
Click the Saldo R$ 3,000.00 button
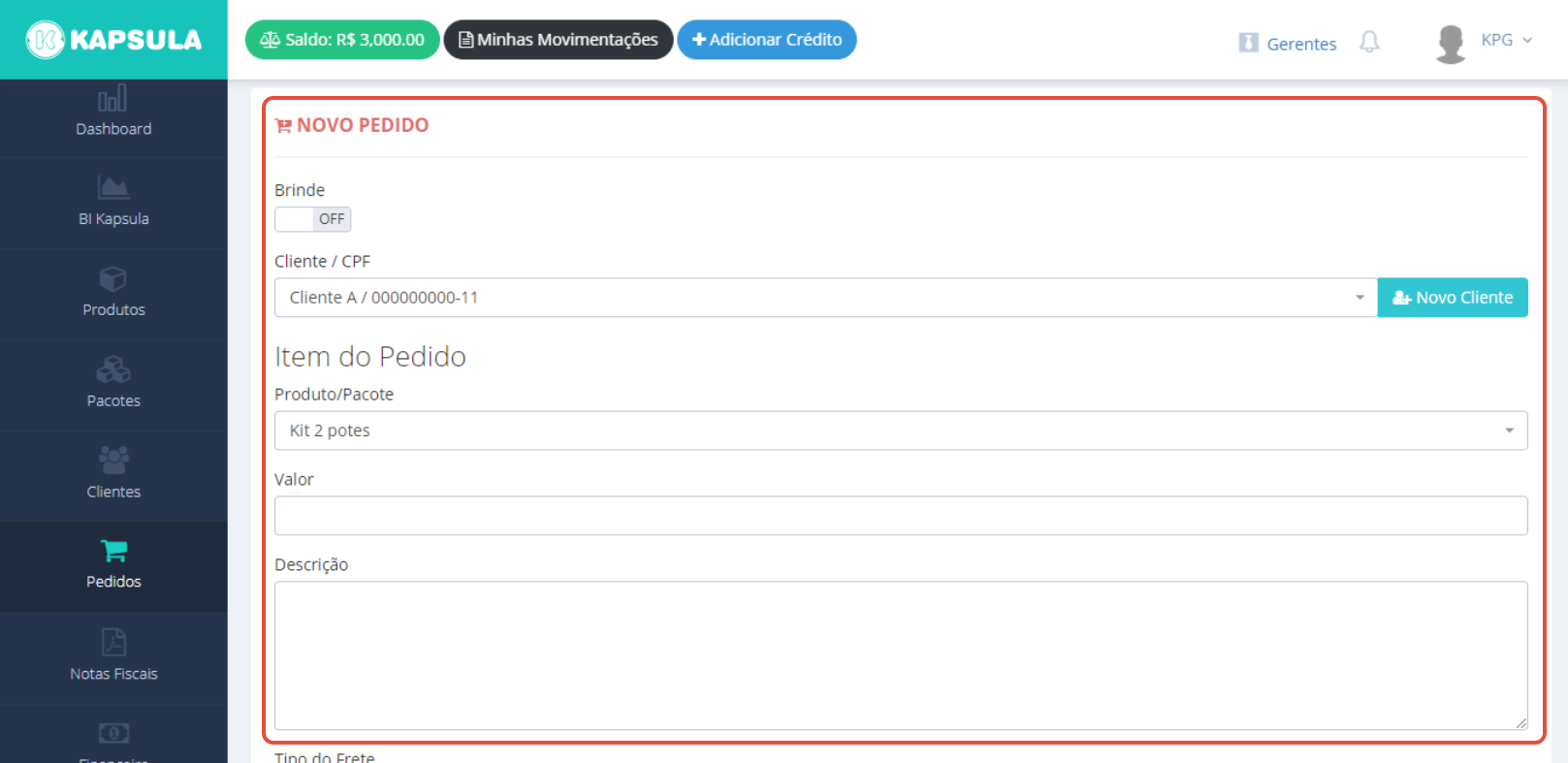coord(342,40)
